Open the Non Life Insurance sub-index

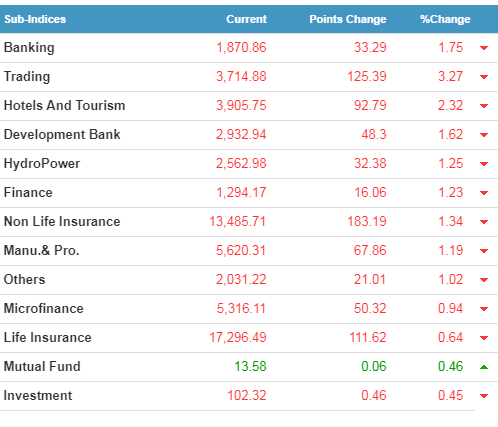62,221
